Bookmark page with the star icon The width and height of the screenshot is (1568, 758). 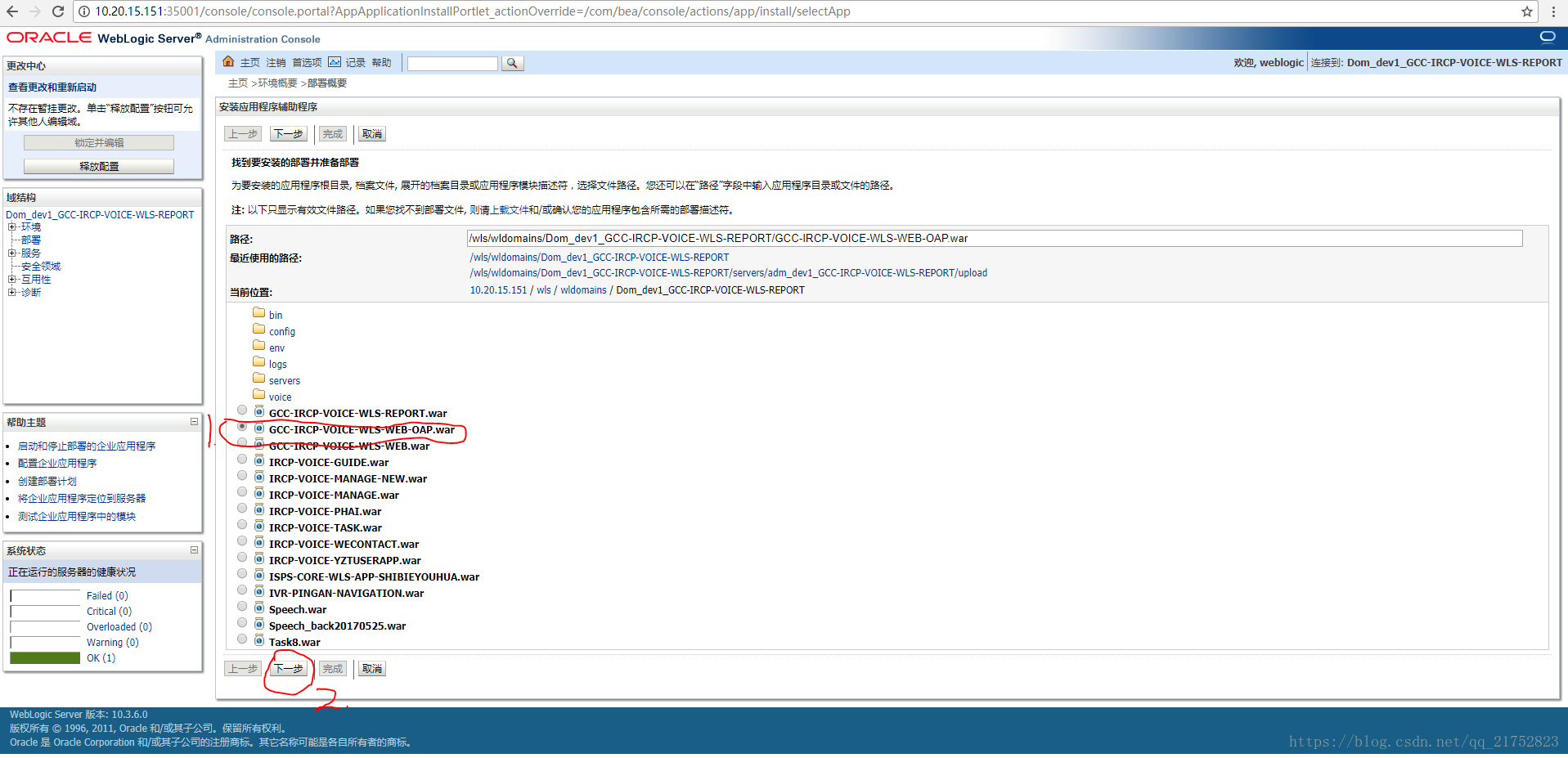[x=1526, y=11]
